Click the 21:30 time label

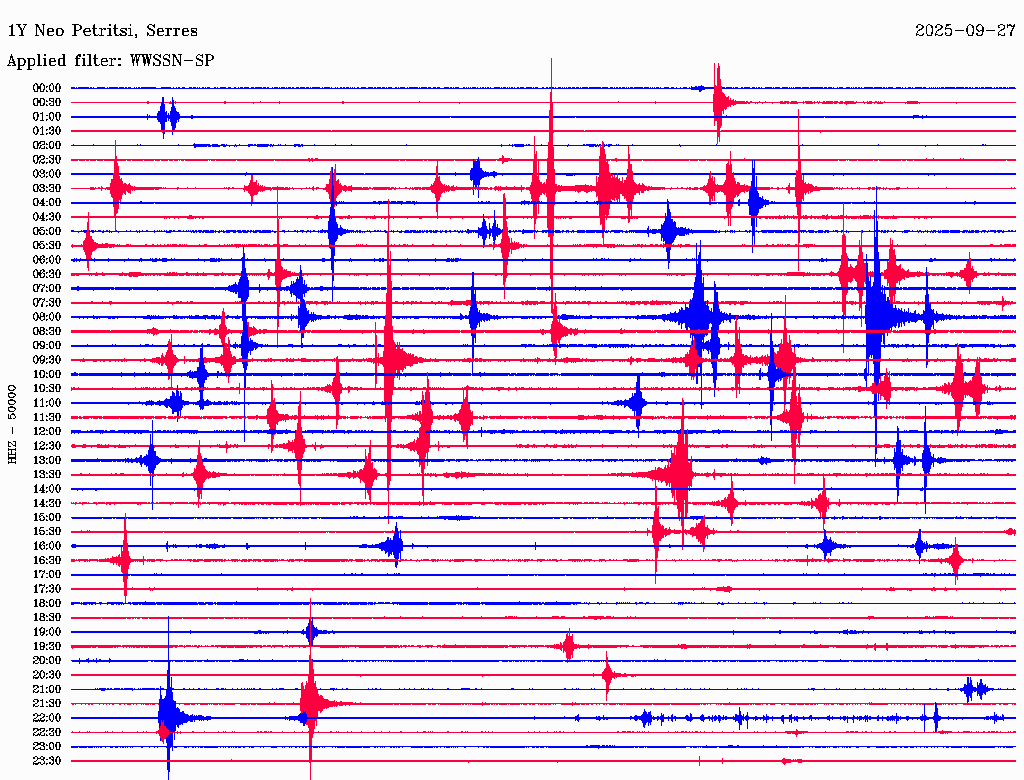(x=47, y=704)
